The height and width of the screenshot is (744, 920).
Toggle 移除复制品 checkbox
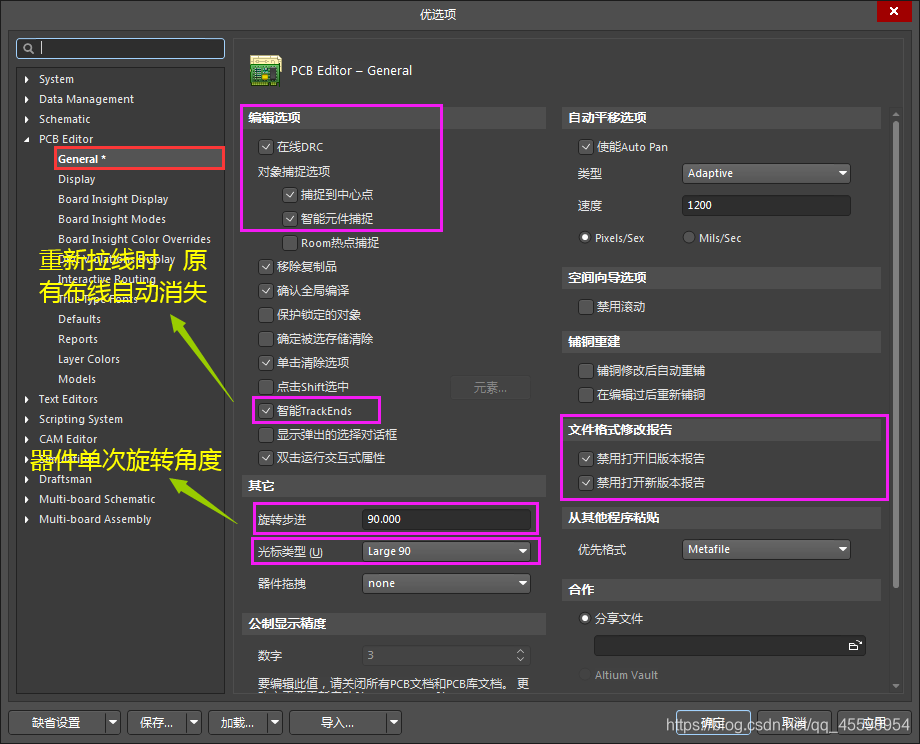point(266,267)
